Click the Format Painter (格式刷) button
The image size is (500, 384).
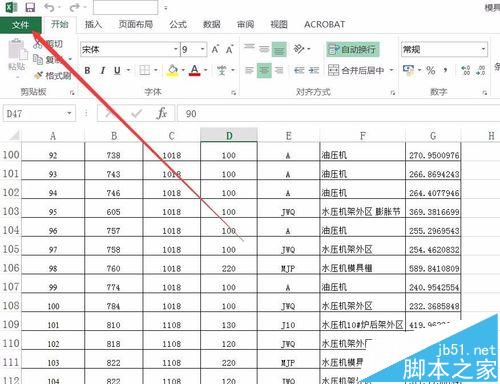[x=53, y=76]
